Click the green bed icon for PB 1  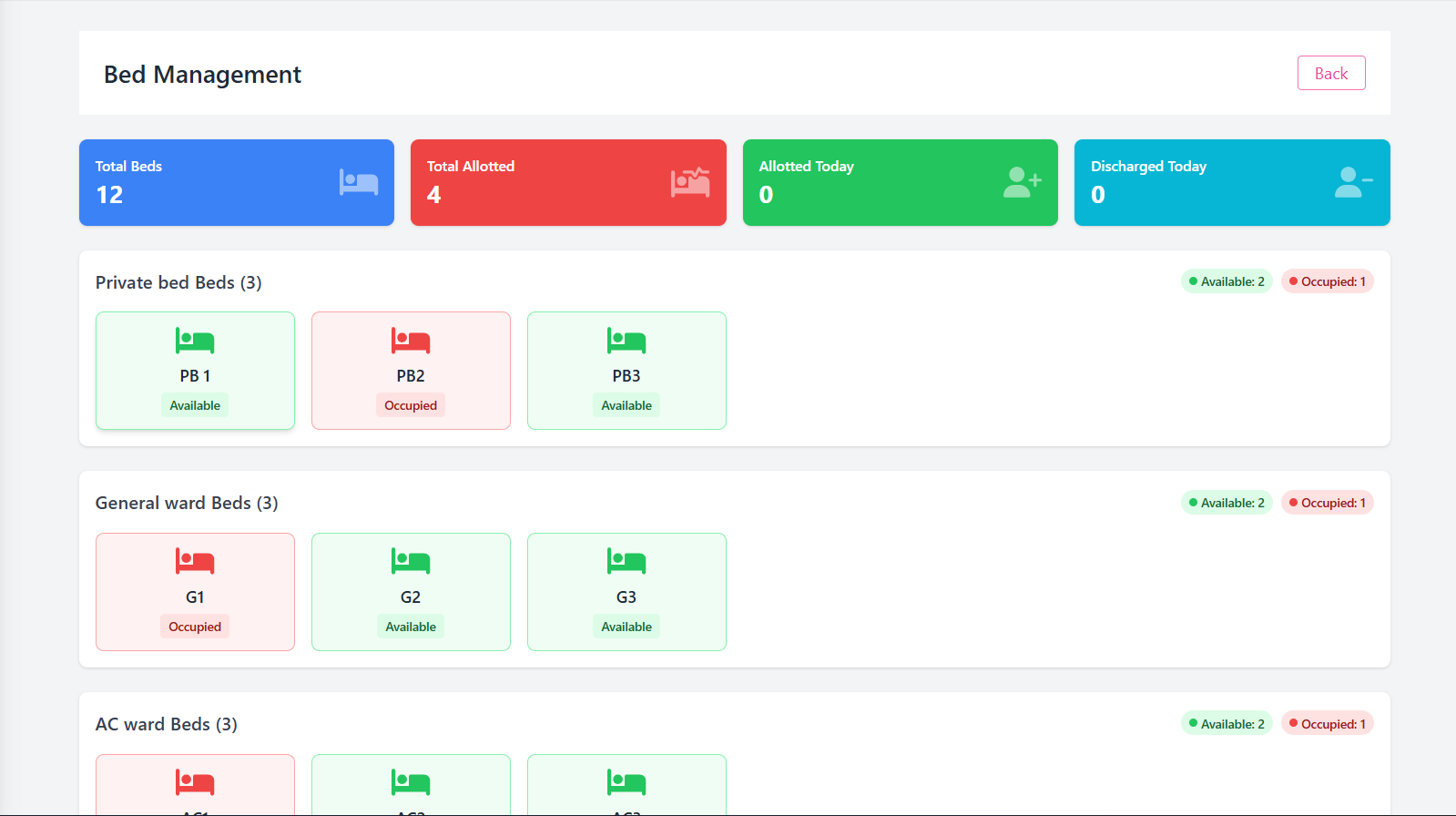tap(195, 341)
